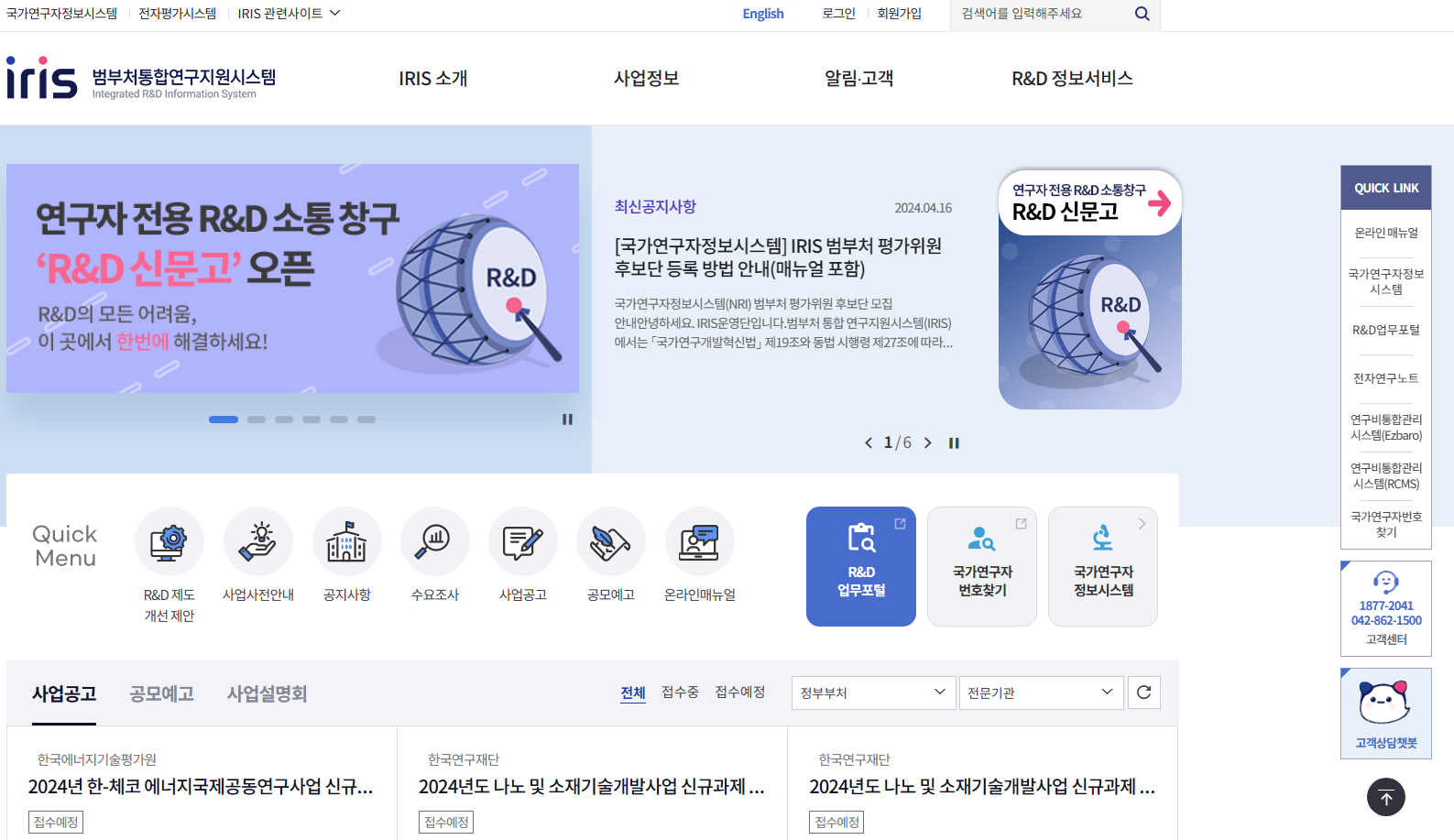The height and width of the screenshot is (840, 1454).
Task: Select the fifth banner indicator dot
Action: [x=339, y=420]
